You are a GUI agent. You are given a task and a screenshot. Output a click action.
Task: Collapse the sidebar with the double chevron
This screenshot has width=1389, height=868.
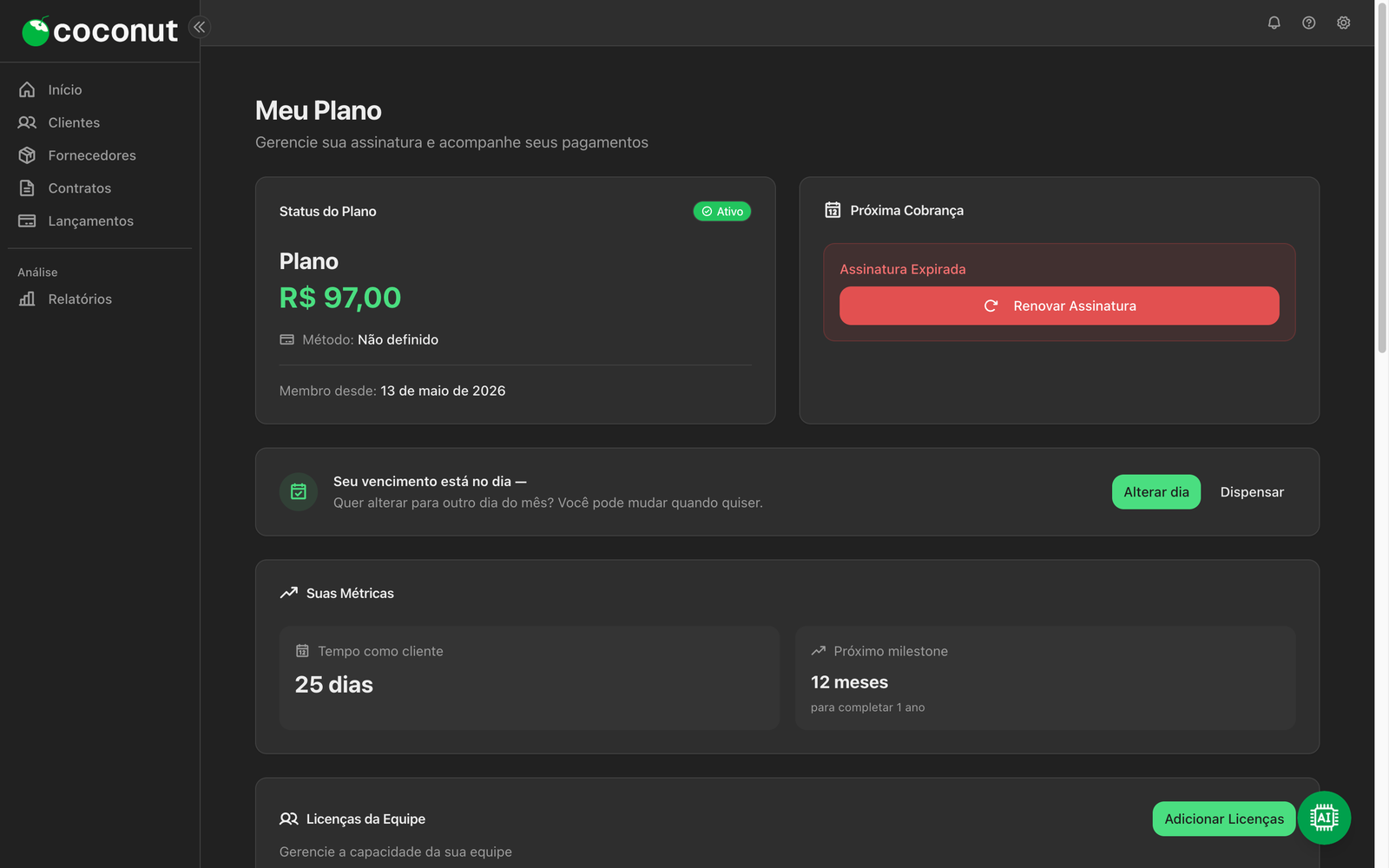pos(200,27)
